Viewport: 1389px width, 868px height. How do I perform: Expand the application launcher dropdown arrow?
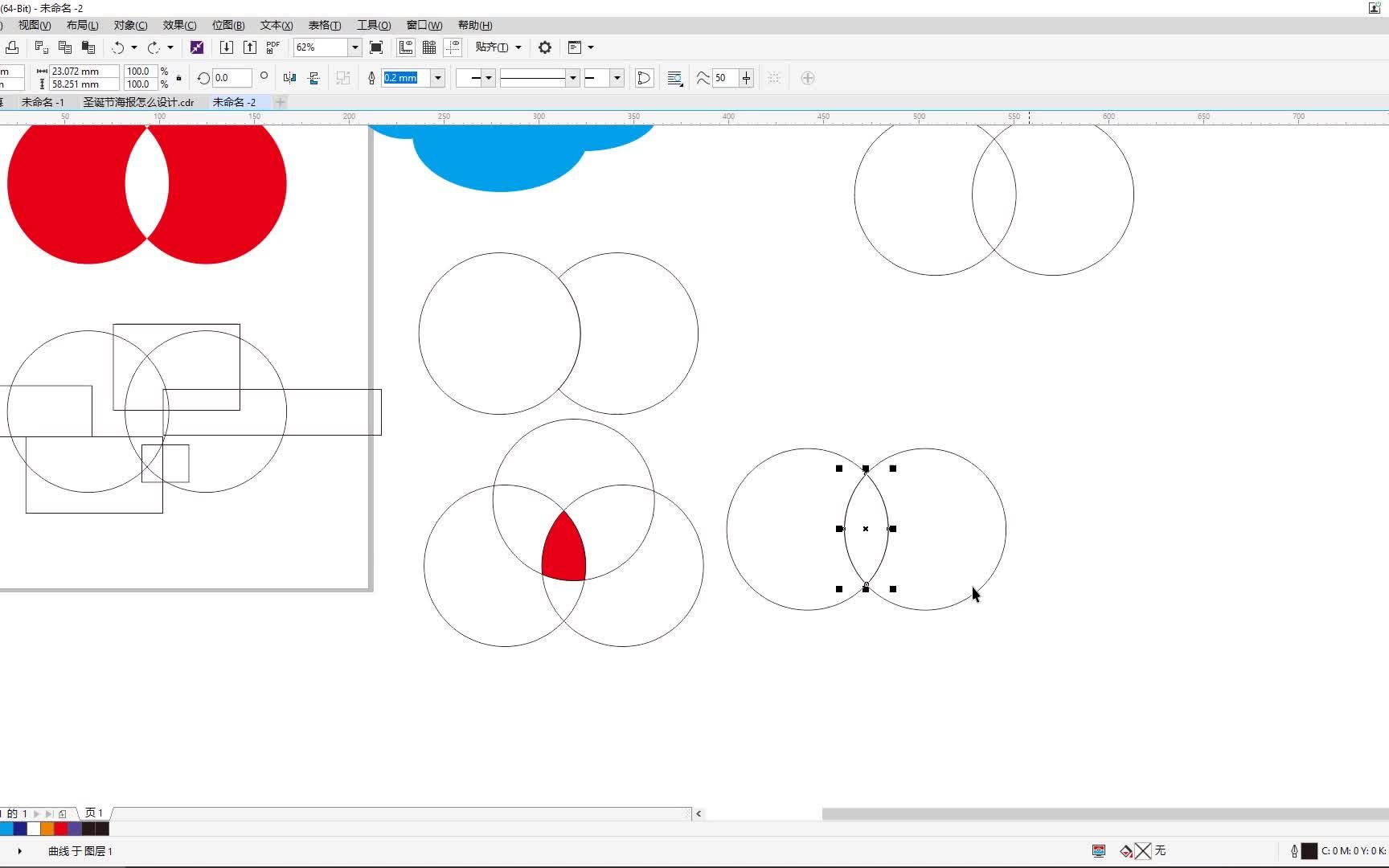click(x=591, y=47)
